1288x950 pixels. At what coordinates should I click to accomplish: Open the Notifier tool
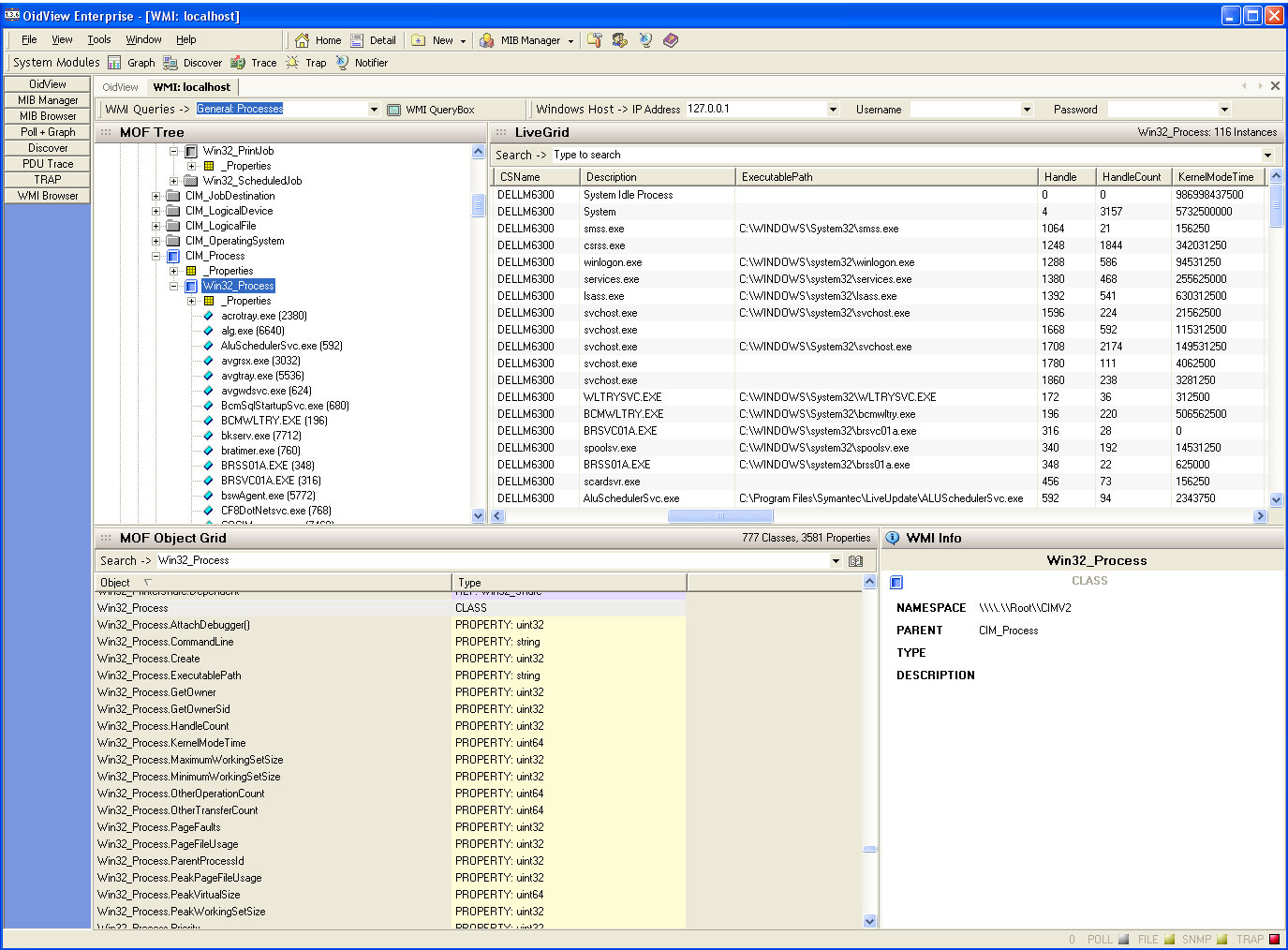point(342,63)
